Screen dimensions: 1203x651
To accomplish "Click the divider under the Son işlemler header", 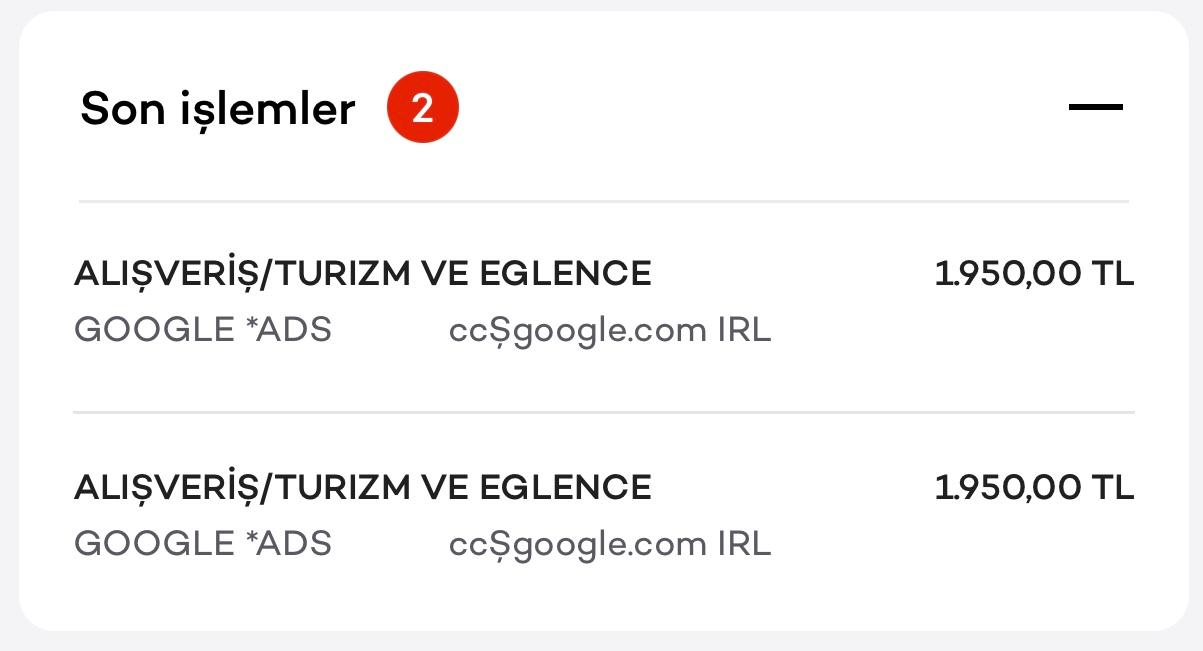I will tap(602, 200).
